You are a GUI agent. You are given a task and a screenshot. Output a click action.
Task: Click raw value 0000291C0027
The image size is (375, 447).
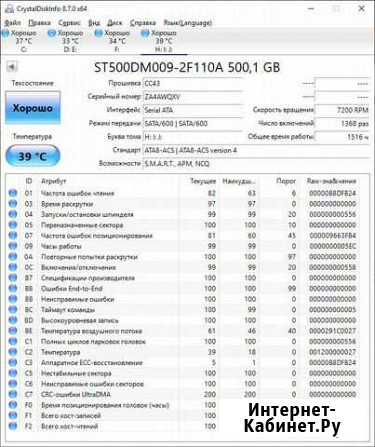[332, 331]
